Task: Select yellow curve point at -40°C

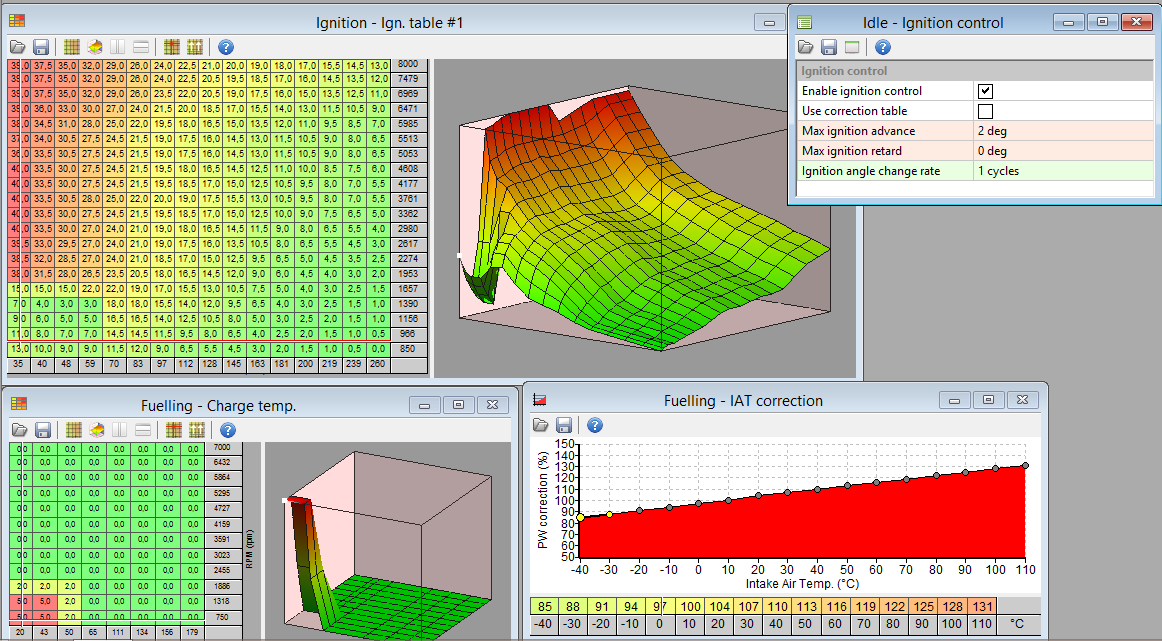Action: [580, 517]
